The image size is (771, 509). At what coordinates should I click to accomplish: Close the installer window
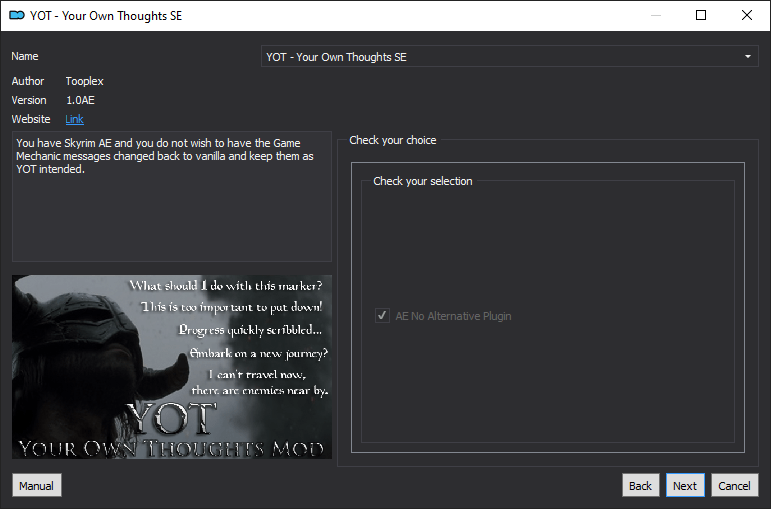[x=746, y=15]
